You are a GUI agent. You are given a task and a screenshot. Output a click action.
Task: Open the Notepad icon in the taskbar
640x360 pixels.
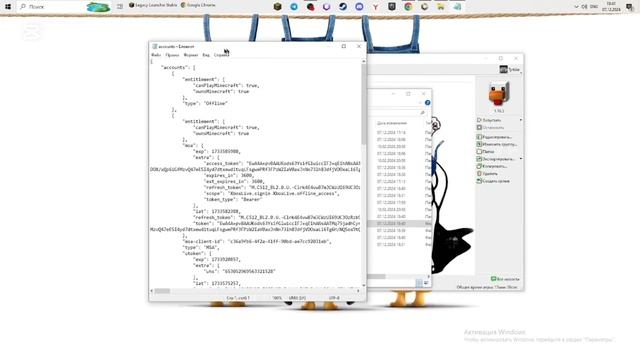pos(457,7)
